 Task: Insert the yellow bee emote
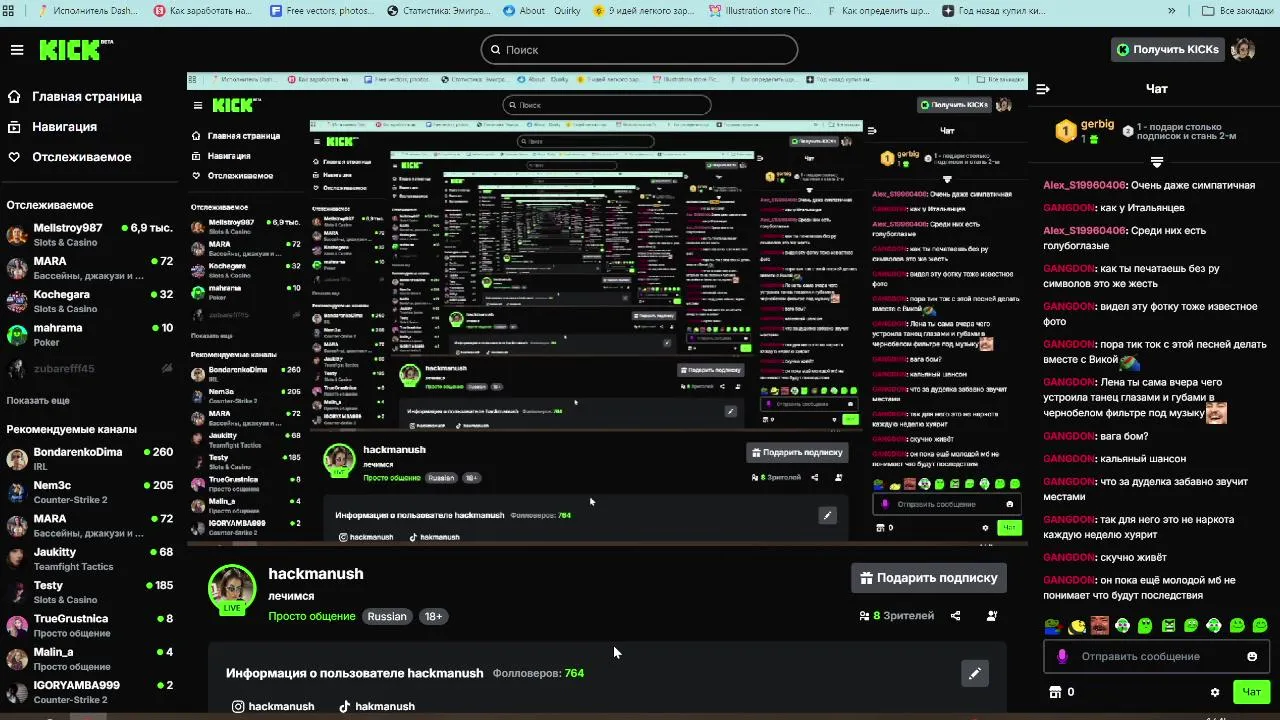(1077, 626)
